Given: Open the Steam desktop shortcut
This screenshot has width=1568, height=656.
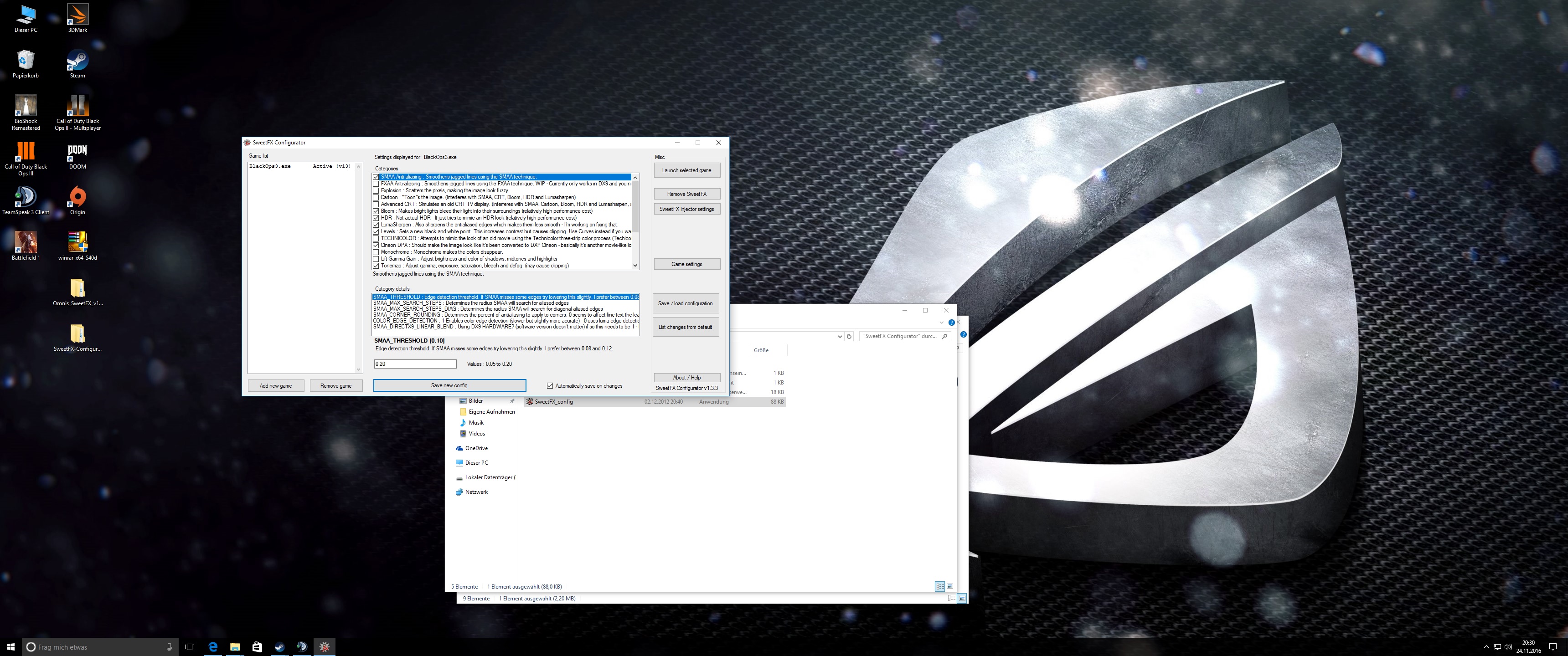Looking at the screenshot, I should click(77, 61).
